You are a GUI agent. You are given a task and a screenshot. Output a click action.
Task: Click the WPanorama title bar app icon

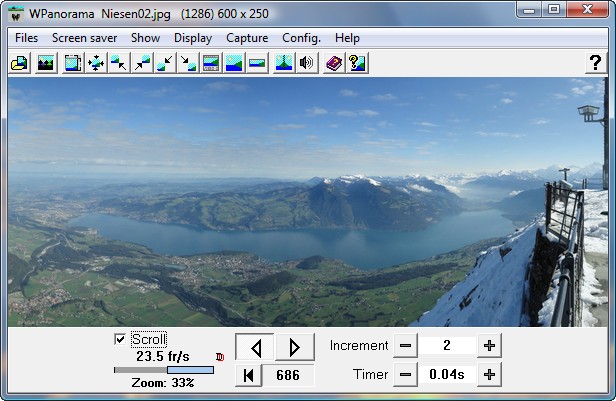click(x=16, y=15)
